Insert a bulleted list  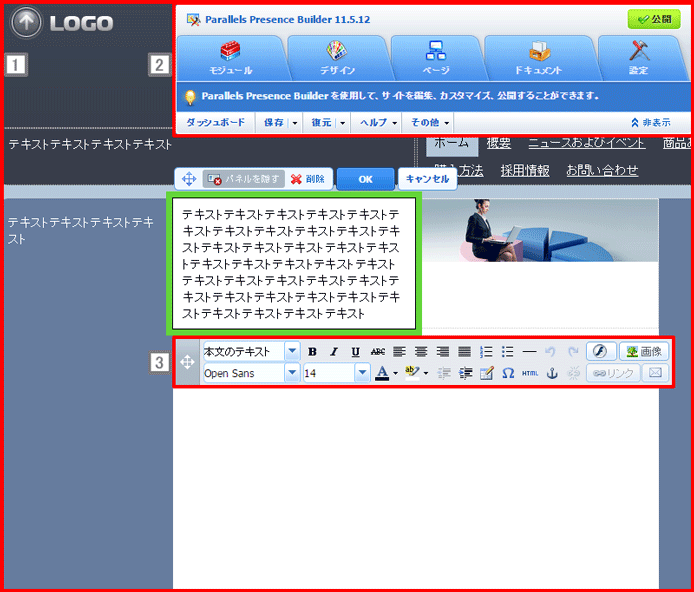(x=508, y=352)
